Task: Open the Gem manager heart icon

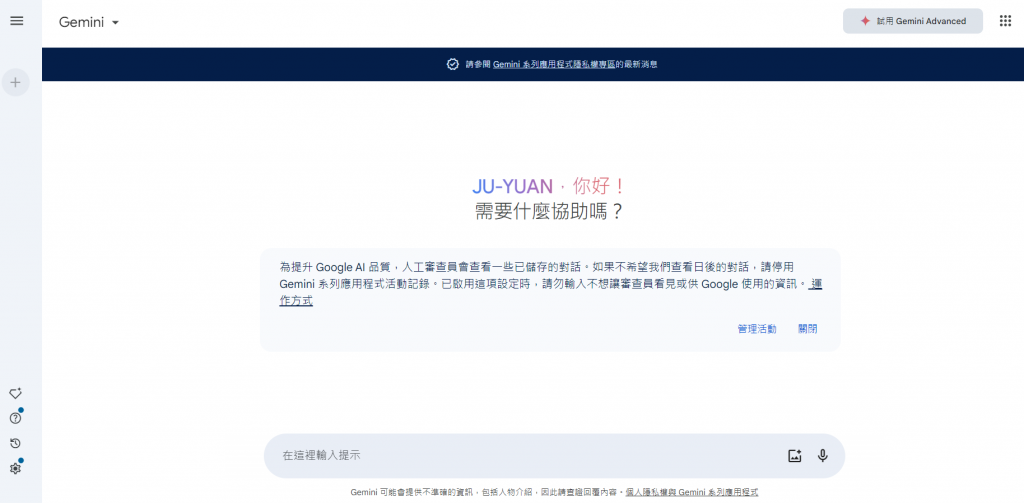Action: point(16,393)
